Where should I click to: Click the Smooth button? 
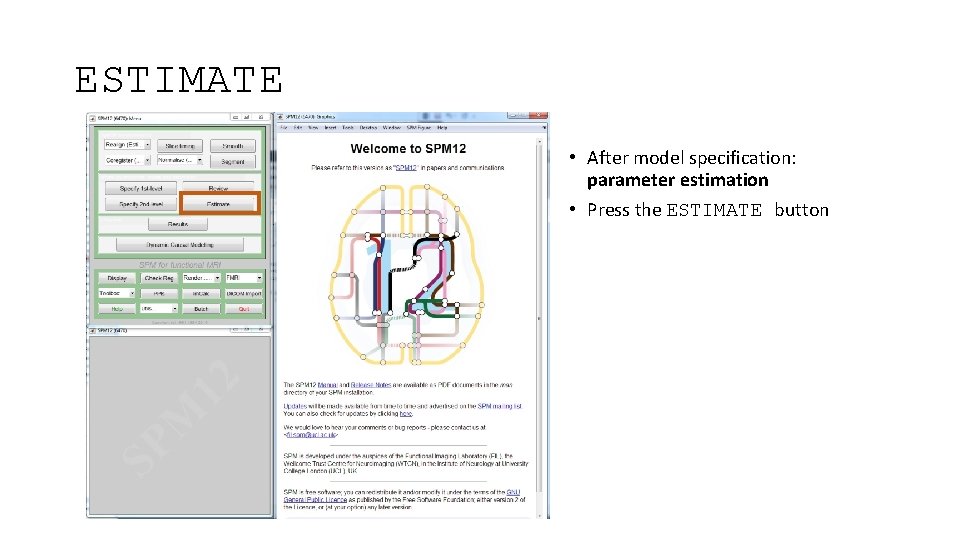click(233, 146)
